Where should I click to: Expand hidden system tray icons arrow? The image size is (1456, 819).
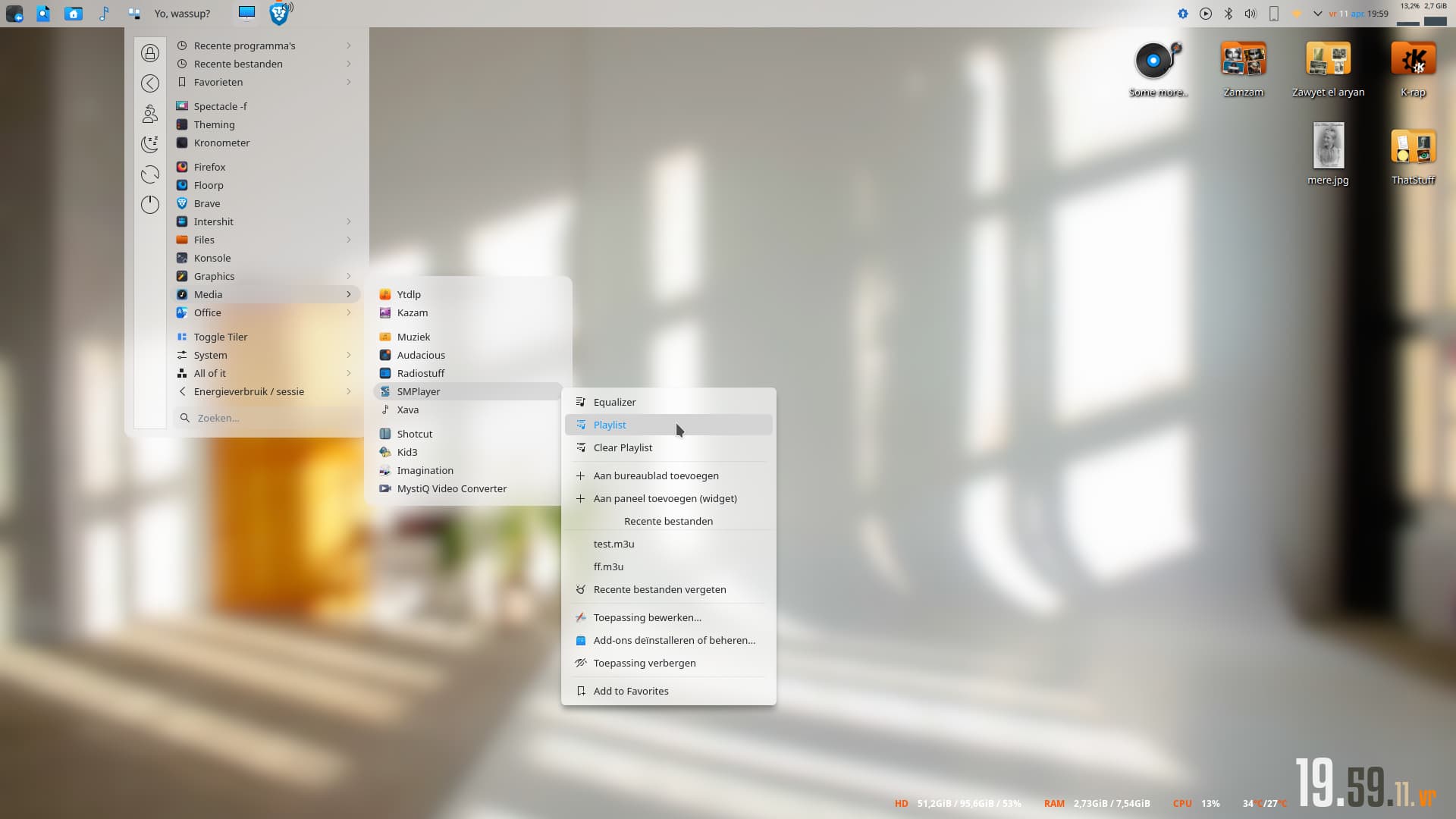coord(1317,14)
